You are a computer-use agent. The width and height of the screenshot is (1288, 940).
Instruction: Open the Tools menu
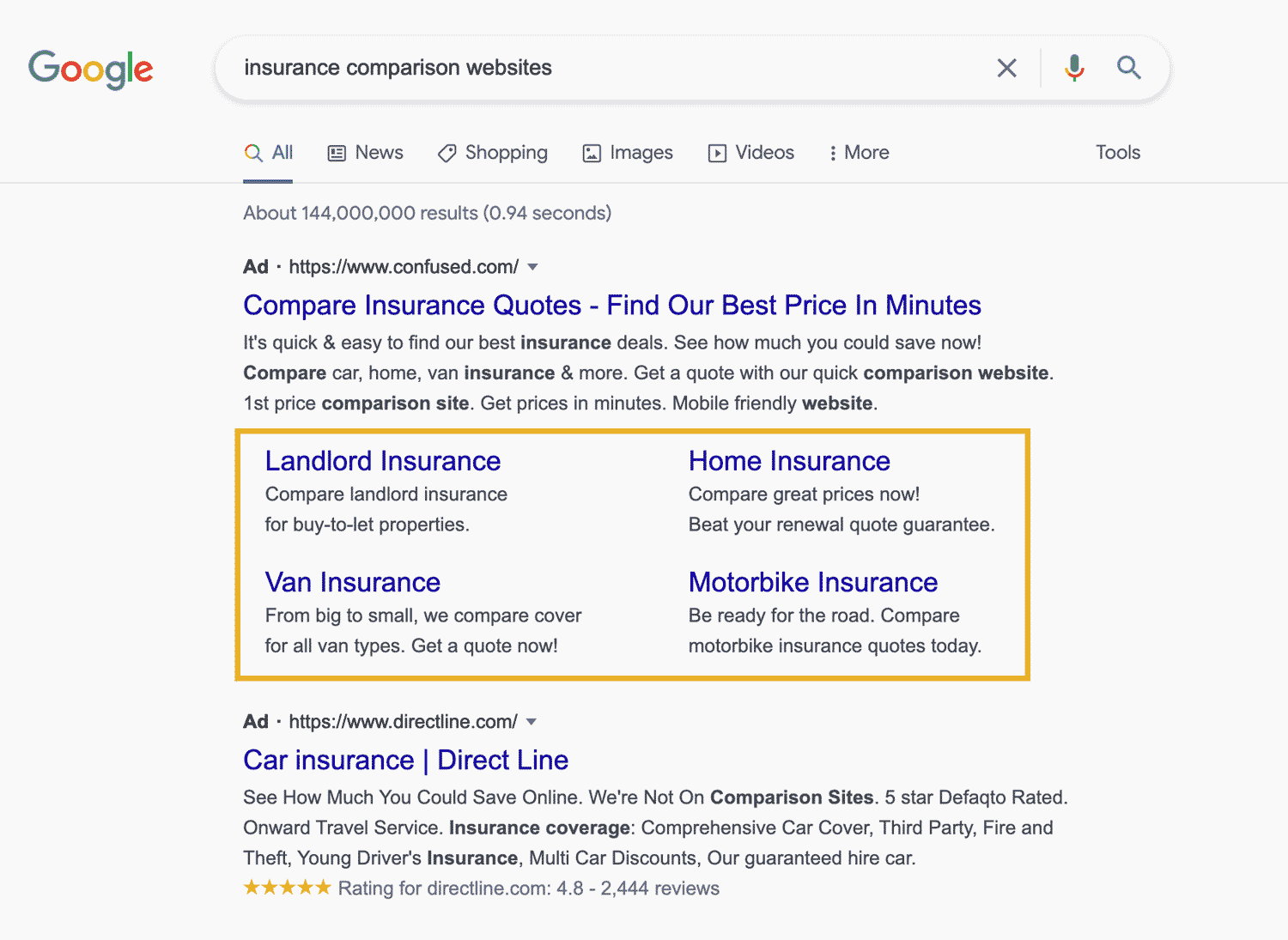pos(1117,152)
